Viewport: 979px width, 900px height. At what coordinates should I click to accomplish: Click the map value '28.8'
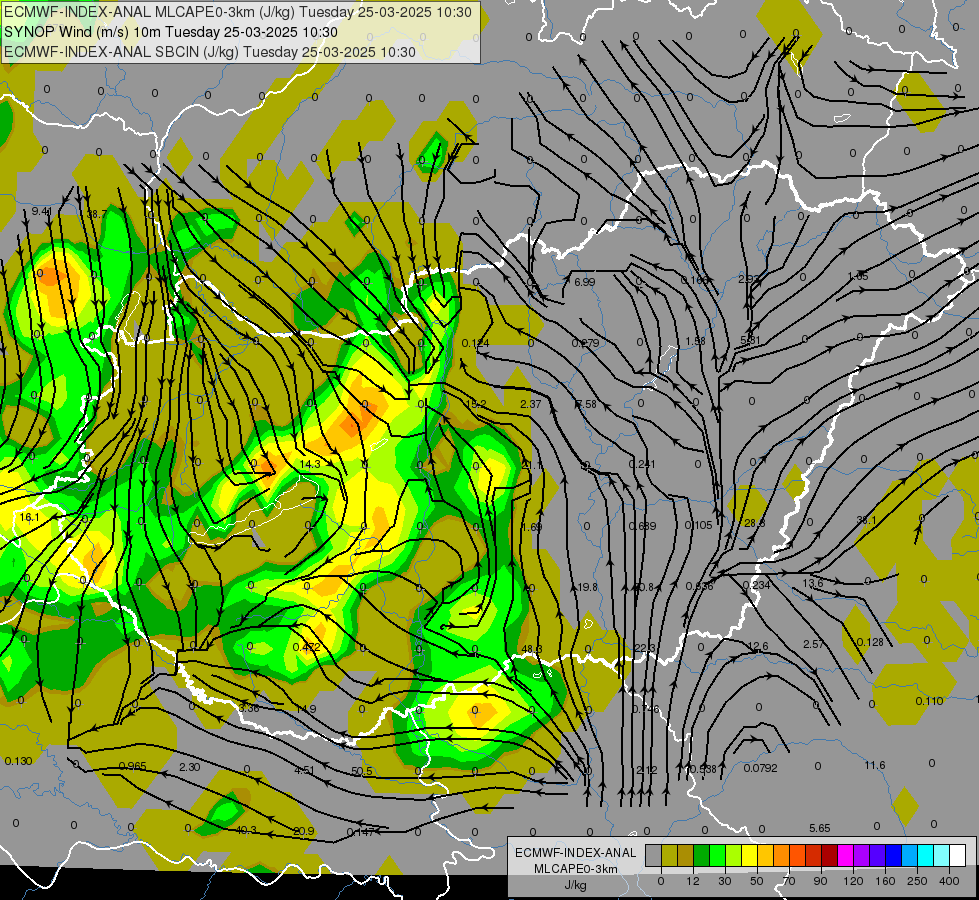[x=754, y=523]
